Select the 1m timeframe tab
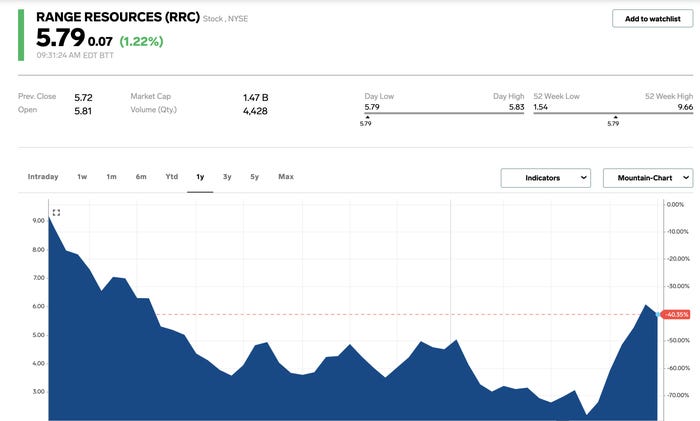Viewport: 700px width, 421px height. click(x=111, y=177)
